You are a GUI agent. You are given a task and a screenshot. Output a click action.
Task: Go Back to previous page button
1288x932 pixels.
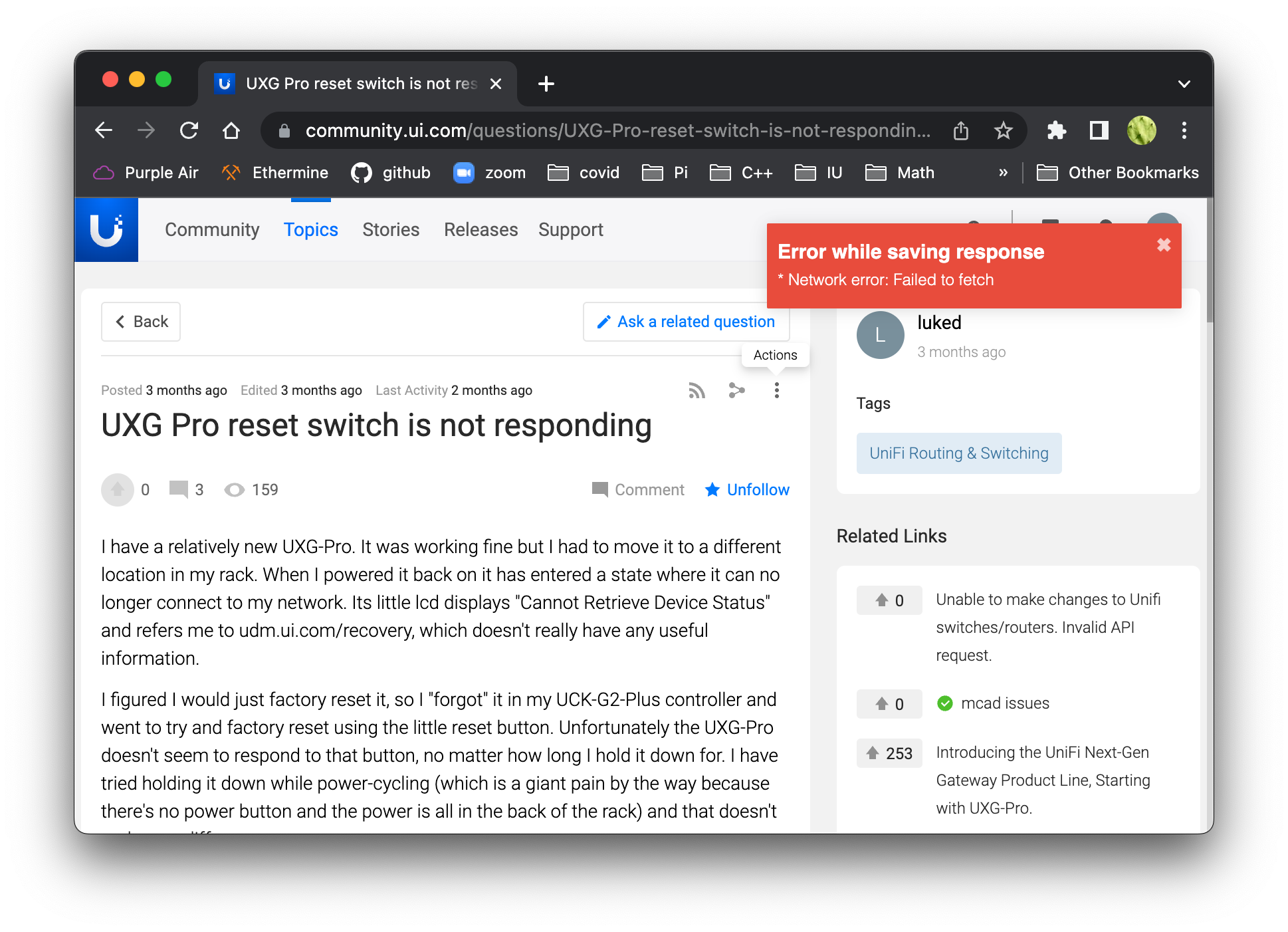tap(141, 322)
